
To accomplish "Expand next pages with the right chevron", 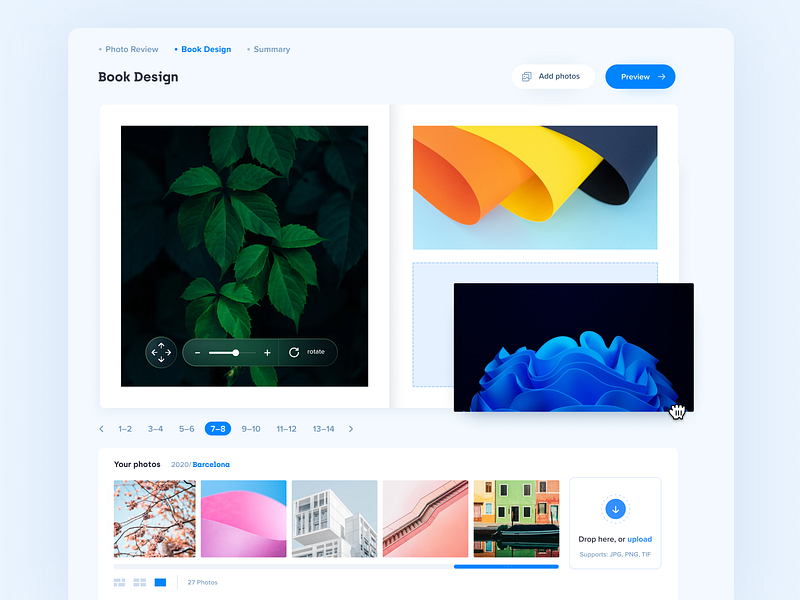I will (x=351, y=428).
